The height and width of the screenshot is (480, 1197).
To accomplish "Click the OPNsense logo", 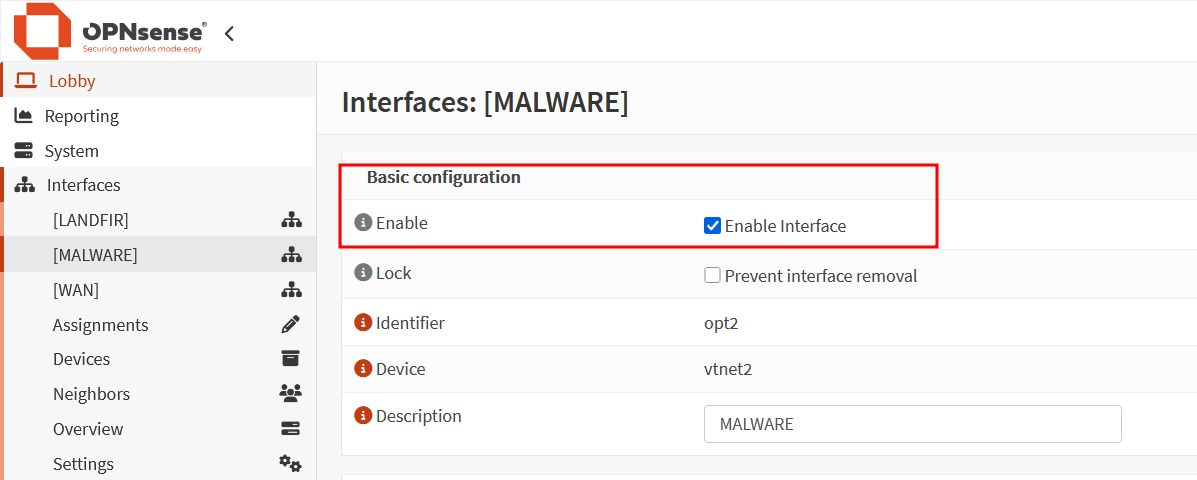I will click(x=111, y=31).
